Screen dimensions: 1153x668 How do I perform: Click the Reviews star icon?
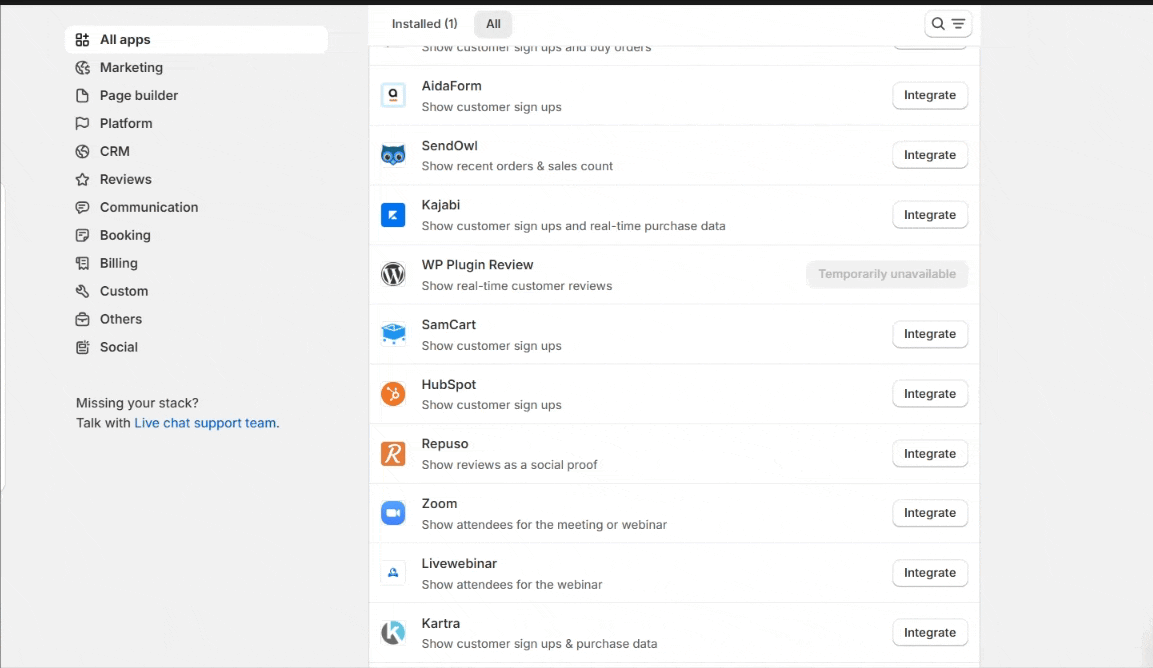pos(82,180)
